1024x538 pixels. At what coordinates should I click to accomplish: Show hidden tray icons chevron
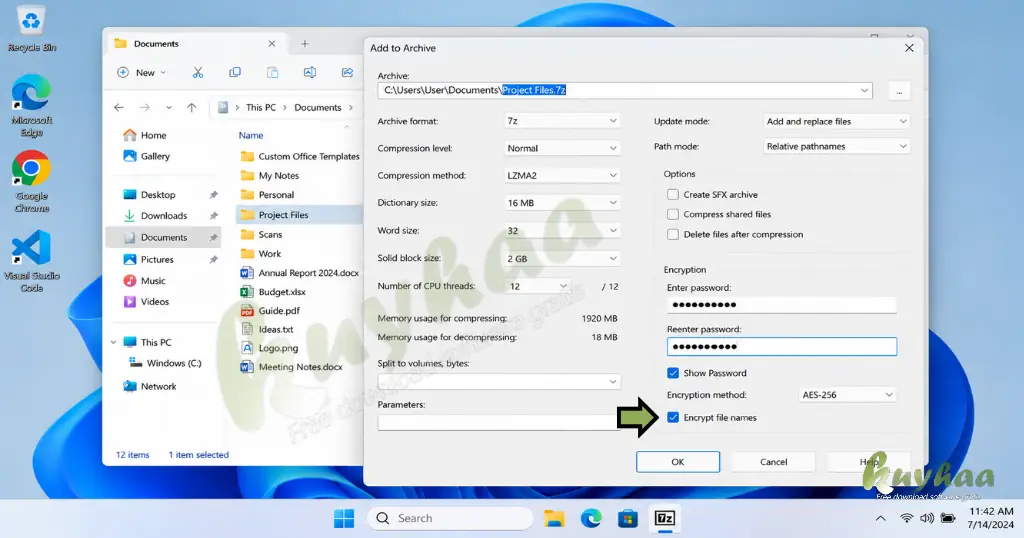click(880, 518)
